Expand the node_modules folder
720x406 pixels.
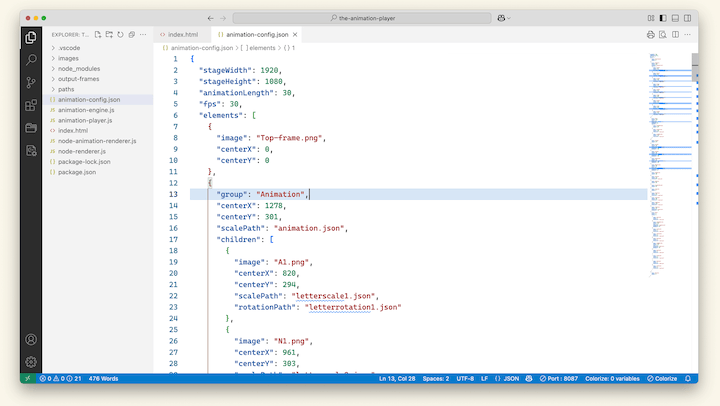81,69
